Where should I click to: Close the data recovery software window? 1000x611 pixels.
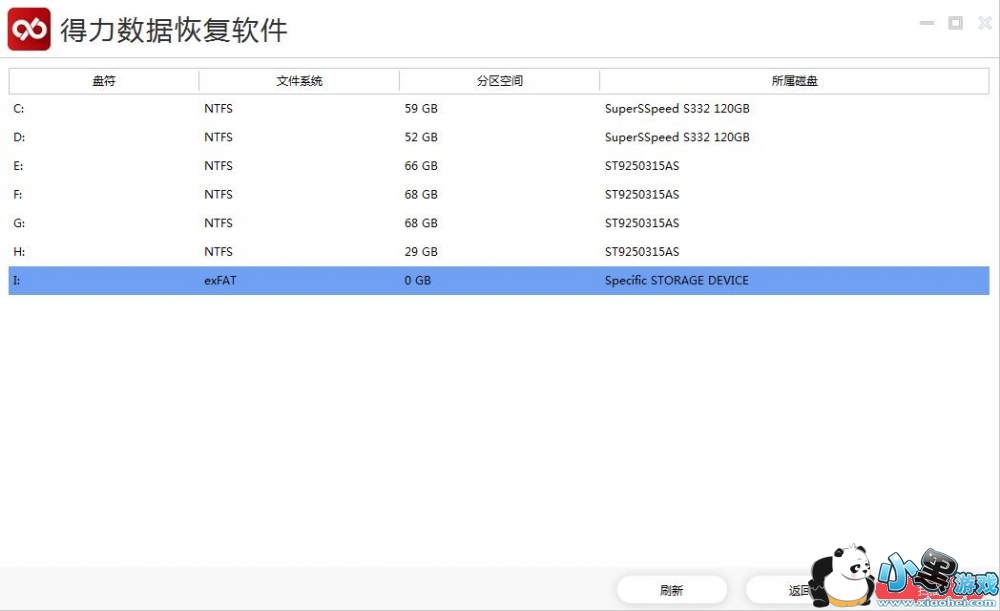[983, 23]
